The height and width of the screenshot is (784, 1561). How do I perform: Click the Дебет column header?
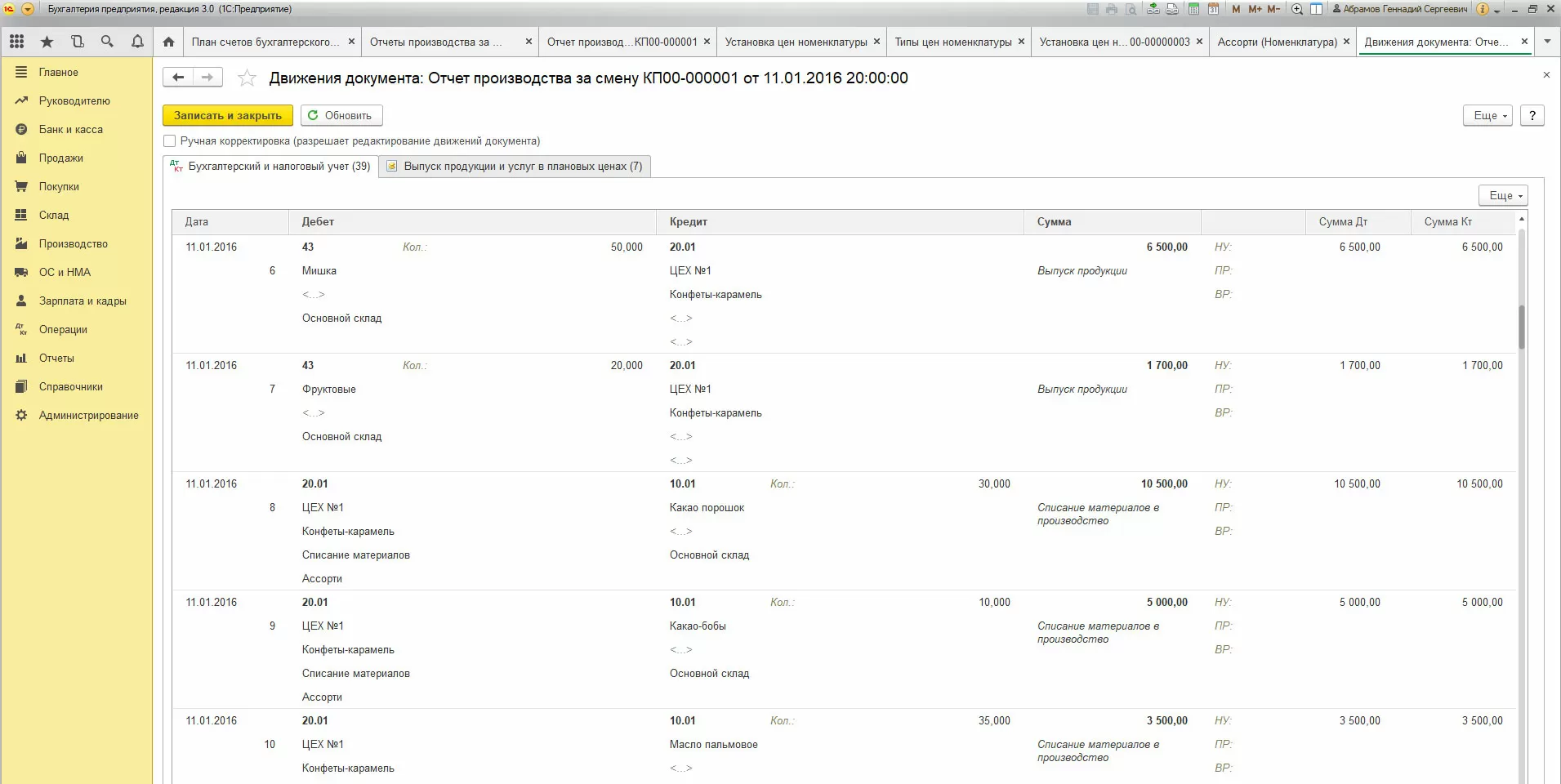coord(472,221)
